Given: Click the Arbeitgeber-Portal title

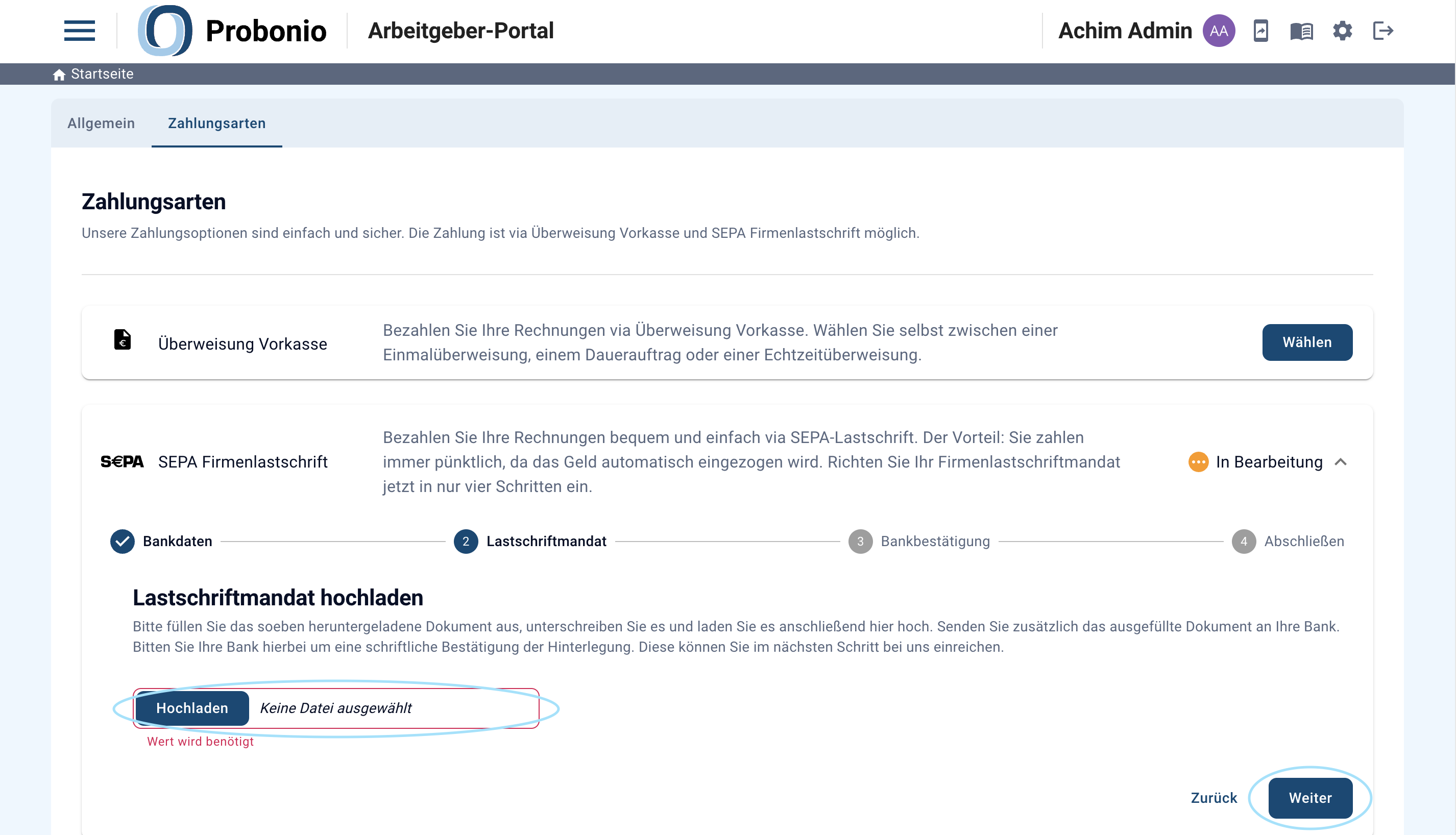Looking at the screenshot, I should pos(460,31).
